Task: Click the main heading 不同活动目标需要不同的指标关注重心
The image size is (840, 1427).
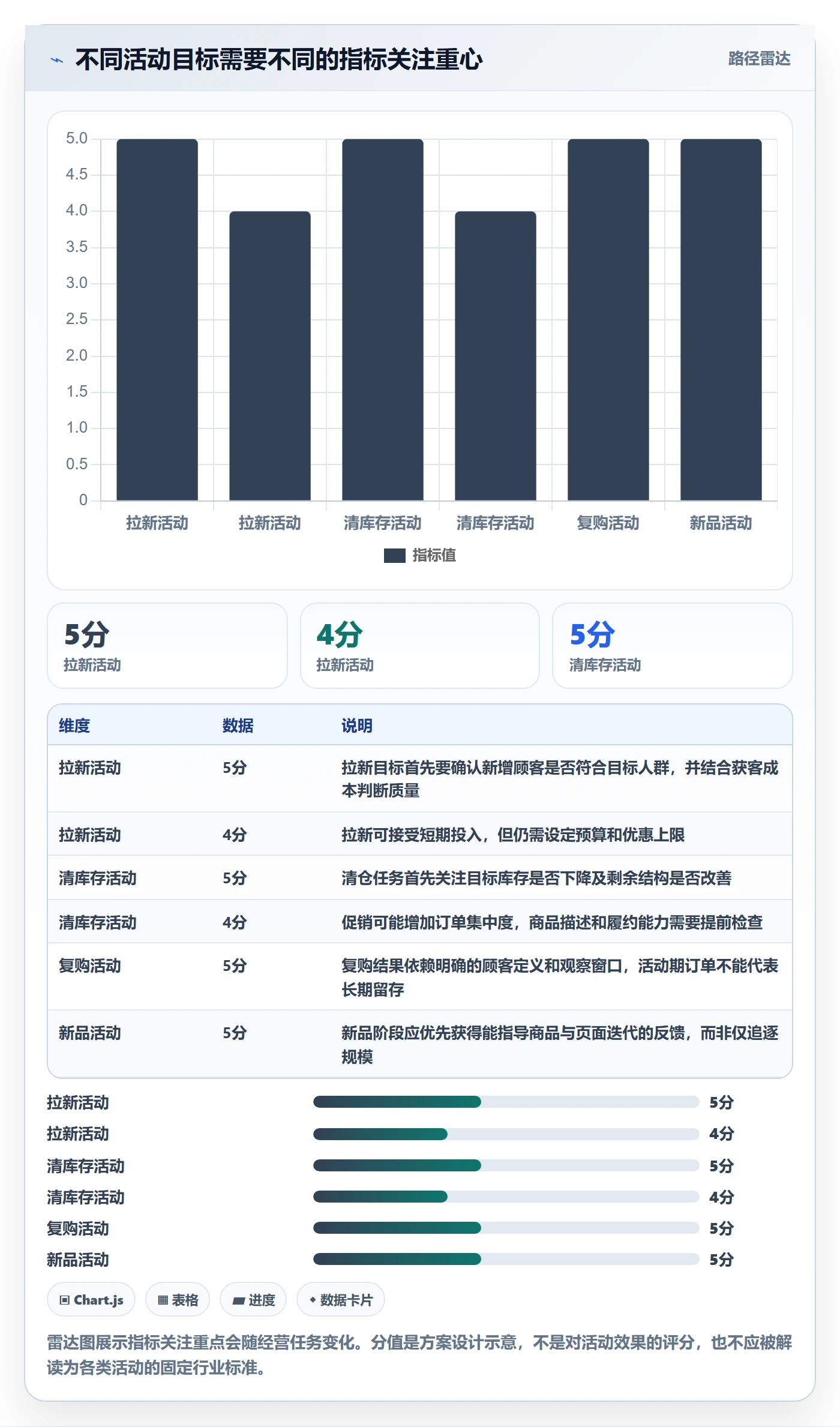Action: tap(279, 59)
